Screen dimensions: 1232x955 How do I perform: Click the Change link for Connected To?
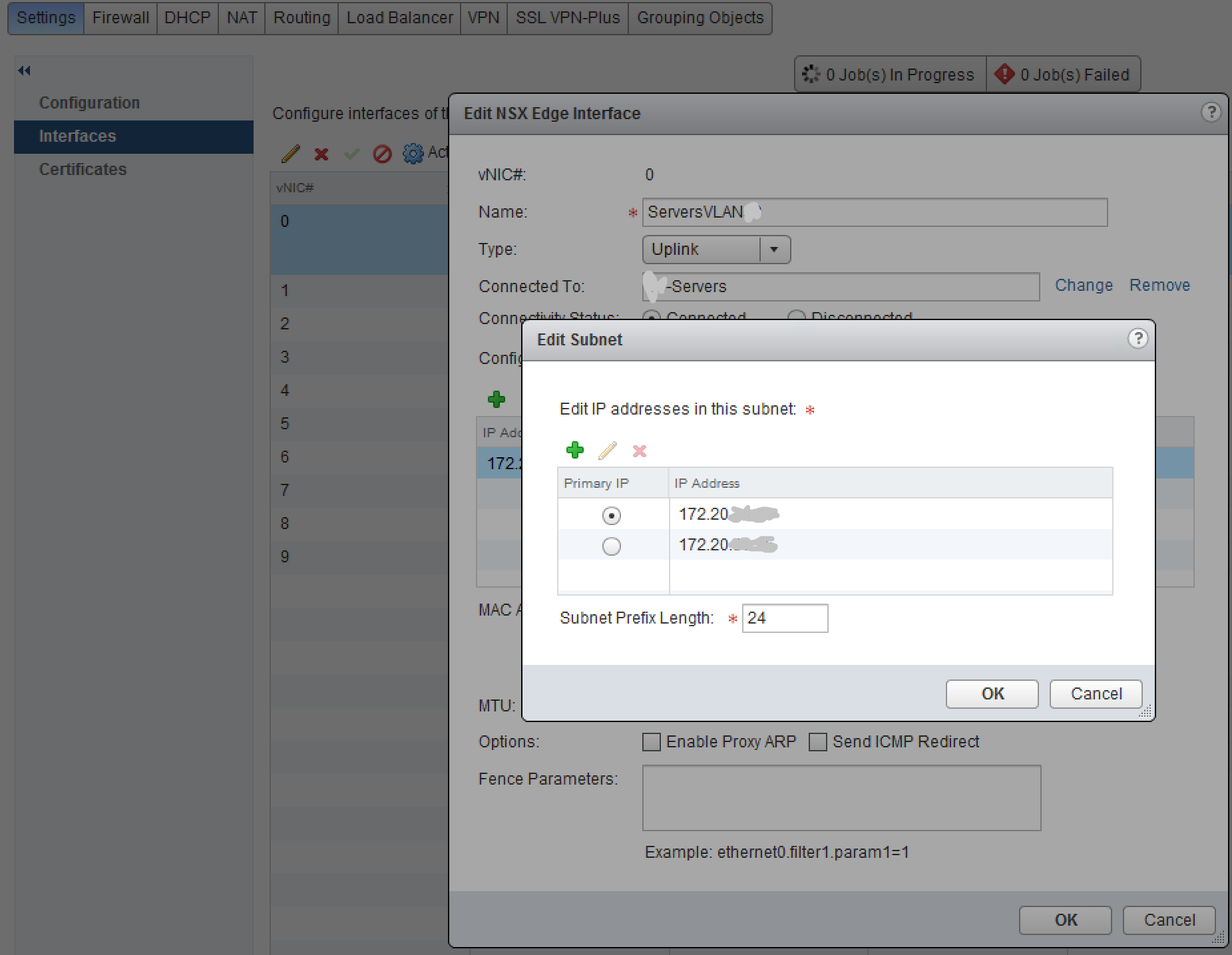1084,286
